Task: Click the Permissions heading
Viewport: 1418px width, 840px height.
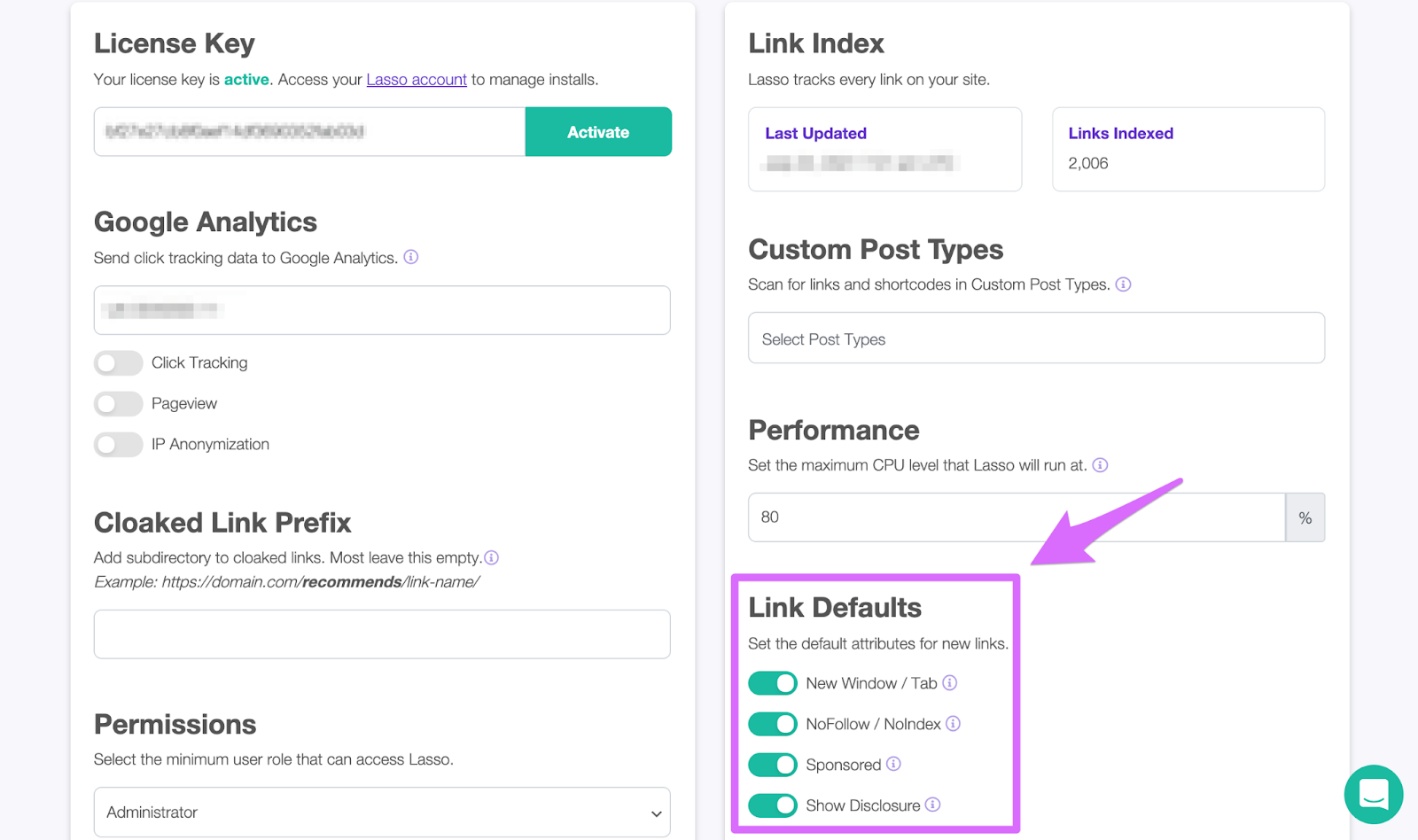Action: 175,725
